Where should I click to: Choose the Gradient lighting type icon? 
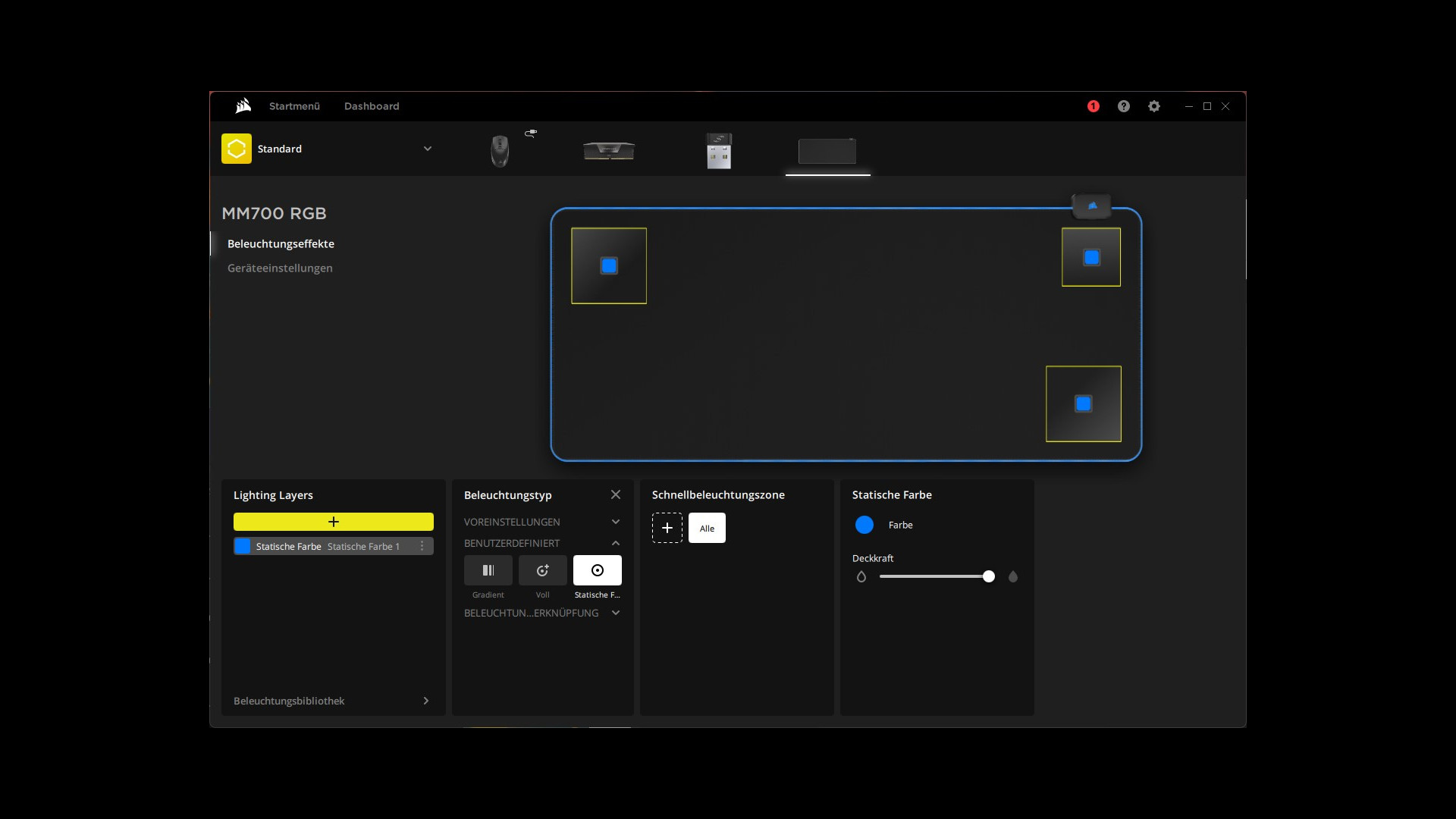point(488,570)
